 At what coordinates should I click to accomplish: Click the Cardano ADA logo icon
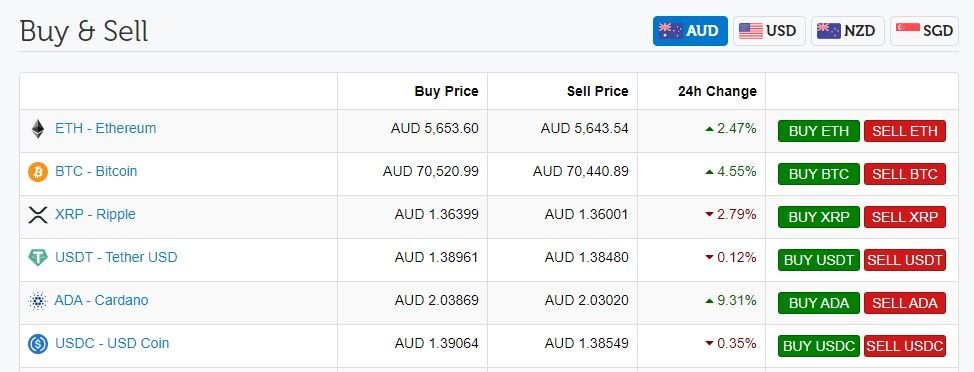[38, 301]
